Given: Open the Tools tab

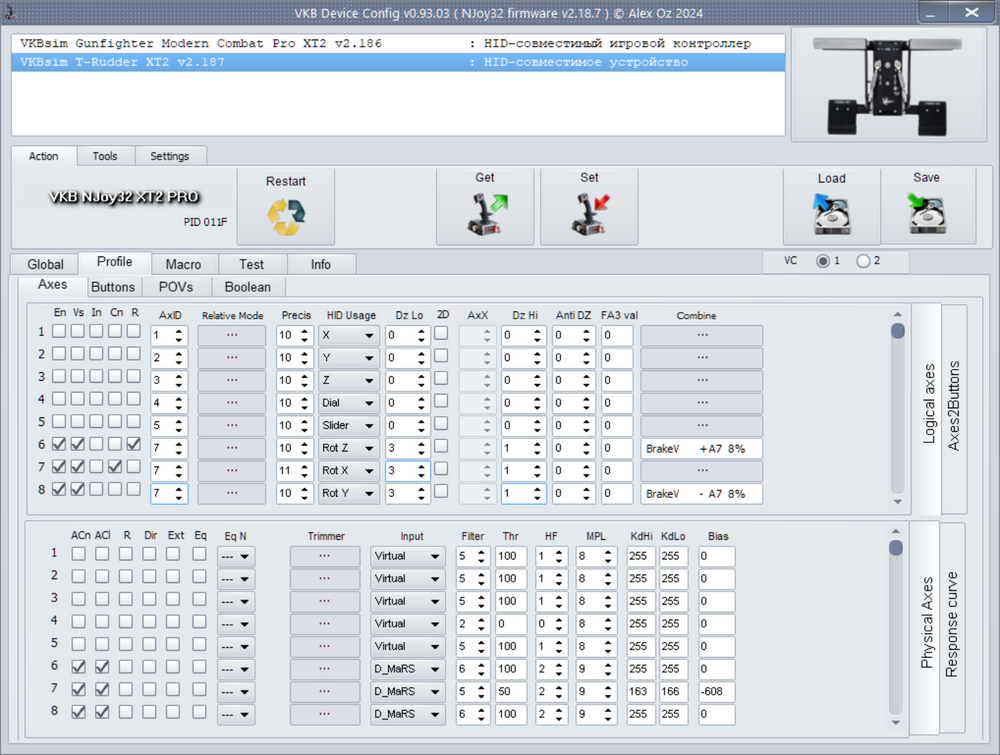Looking at the screenshot, I should (x=105, y=156).
